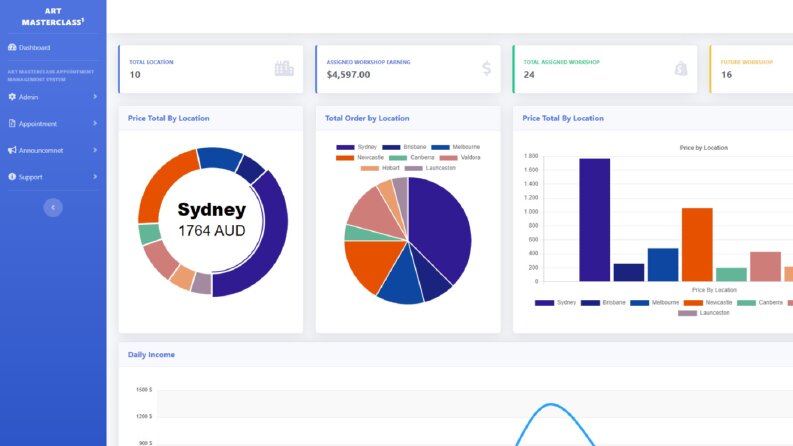This screenshot has width=793, height=446.
Task: Toggle Hobart in the pie chart legend
Action: pyautogui.click(x=380, y=168)
